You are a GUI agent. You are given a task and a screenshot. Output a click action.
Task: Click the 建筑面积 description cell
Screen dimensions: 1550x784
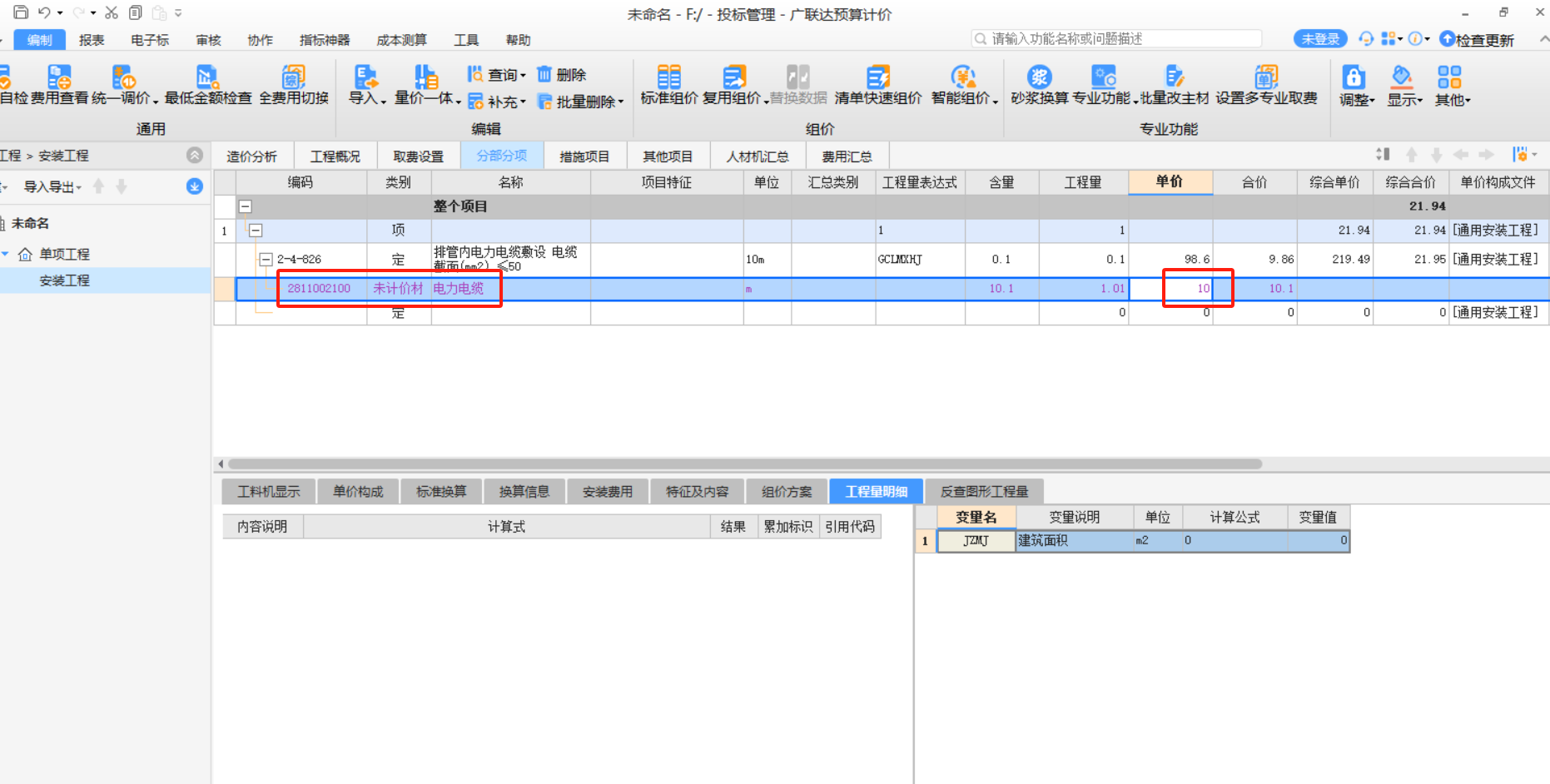[x=1074, y=541]
